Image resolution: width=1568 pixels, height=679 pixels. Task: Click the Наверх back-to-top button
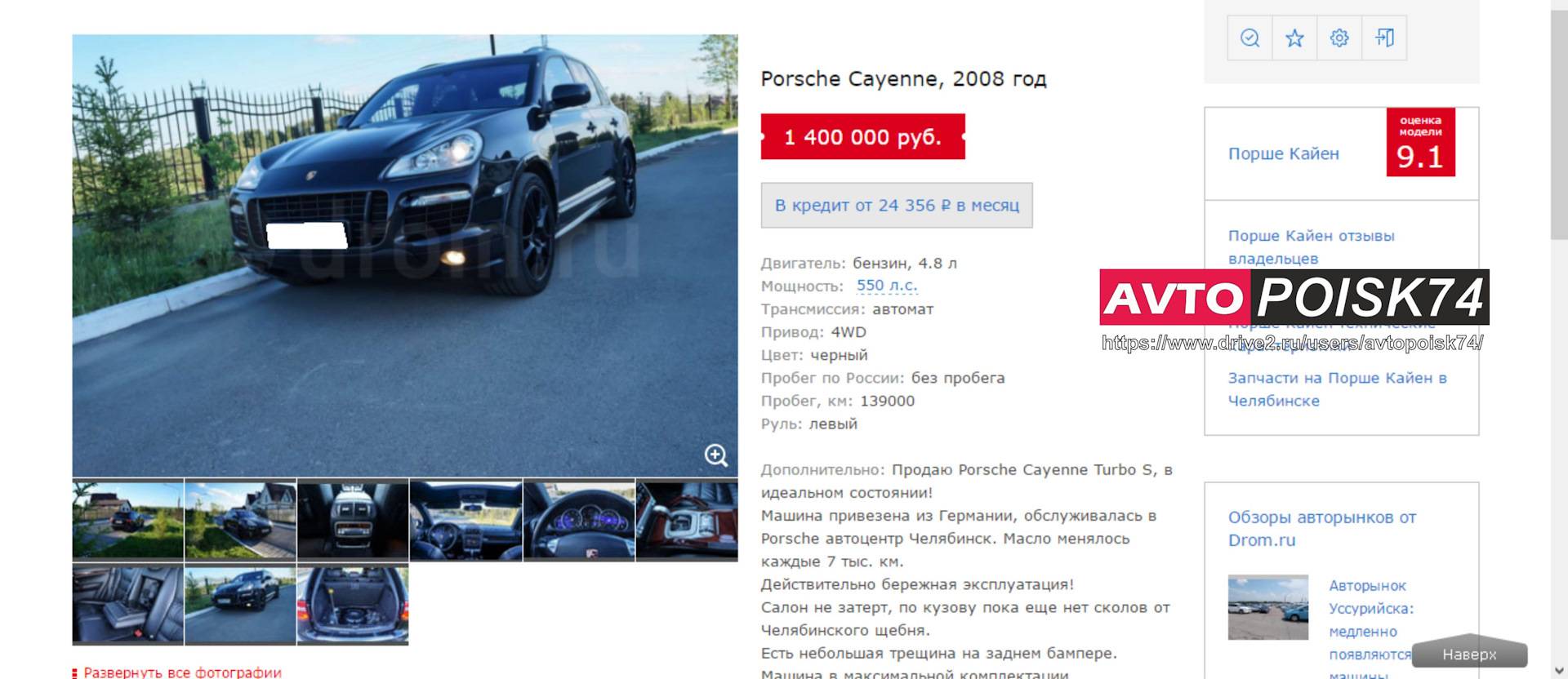pyautogui.click(x=1469, y=654)
